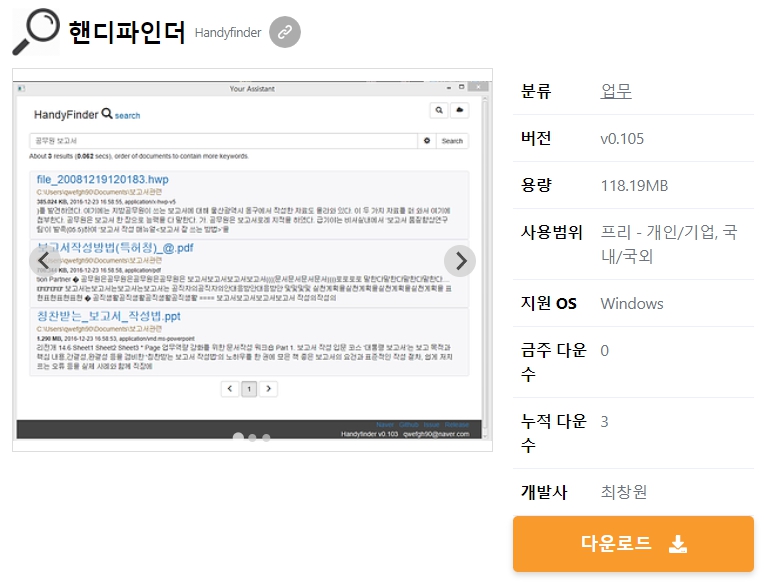The height and width of the screenshot is (583, 764).
Task: Click page 1 pagination button
Action: click(x=249, y=389)
